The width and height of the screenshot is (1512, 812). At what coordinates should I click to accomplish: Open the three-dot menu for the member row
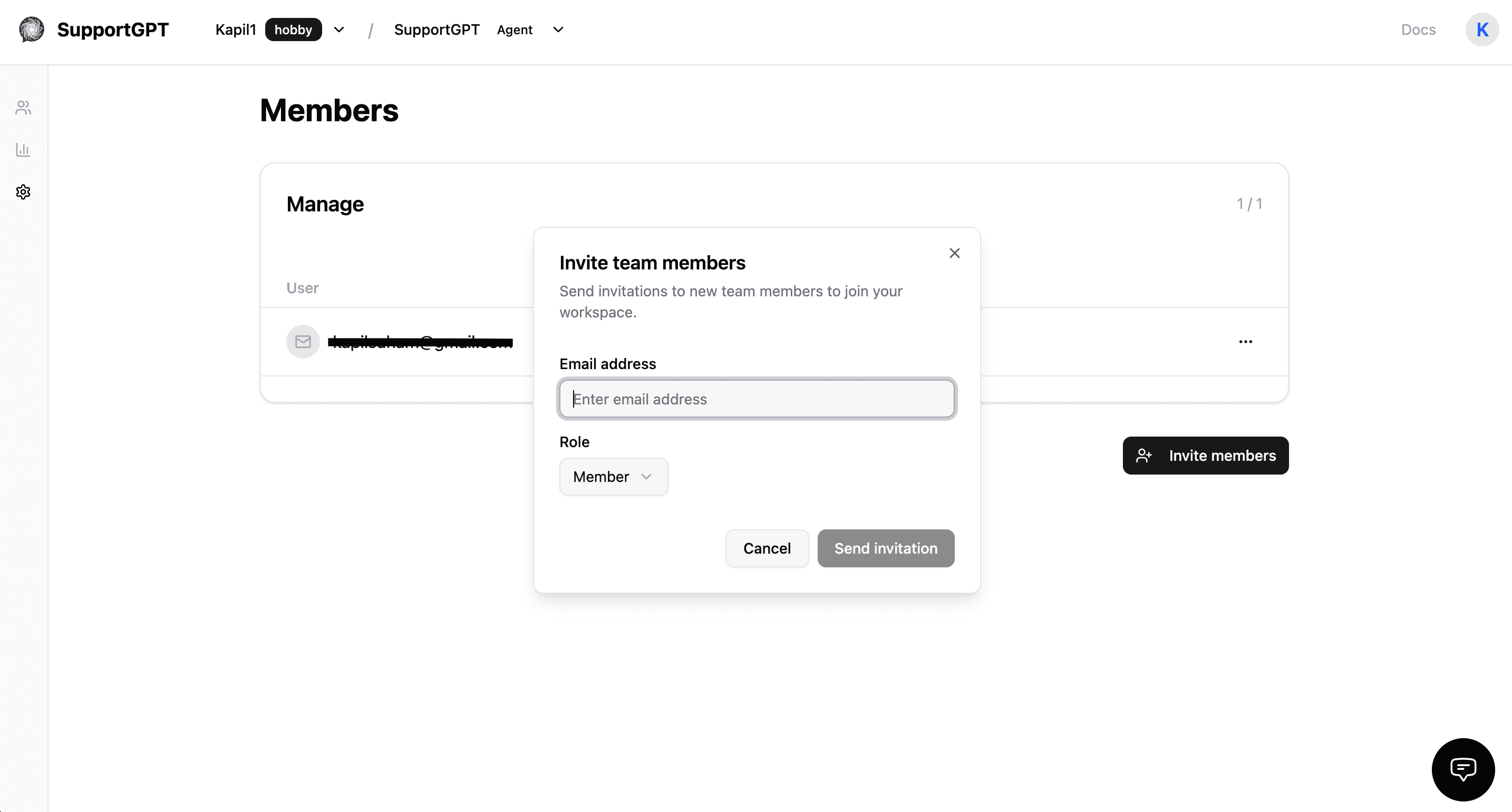coord(1245,342)
